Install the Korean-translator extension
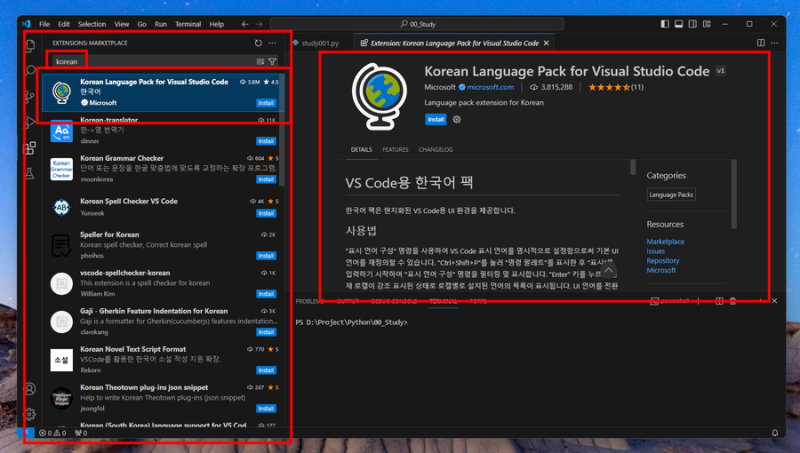800x453 pixels. tap(266, 141)
